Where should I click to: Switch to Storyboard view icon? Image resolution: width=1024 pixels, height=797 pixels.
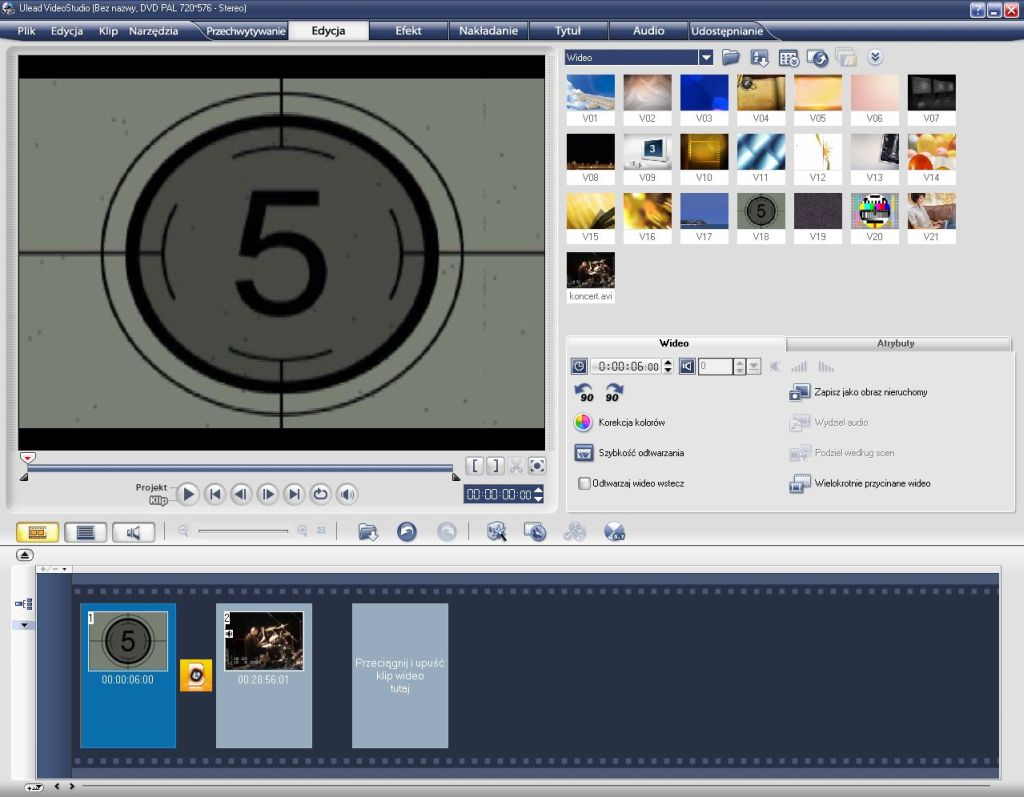tap(37, 531)
